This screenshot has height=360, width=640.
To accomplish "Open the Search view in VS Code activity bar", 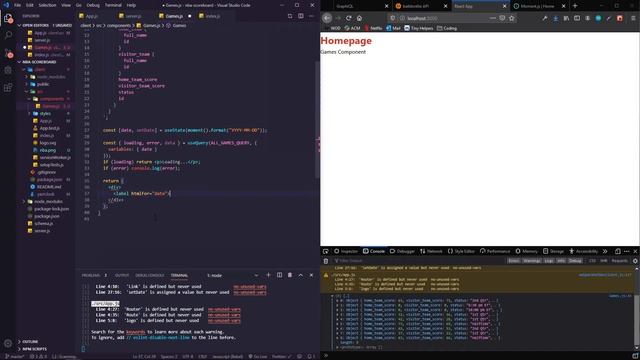I will pyautogui.click(x=8, y=36).
